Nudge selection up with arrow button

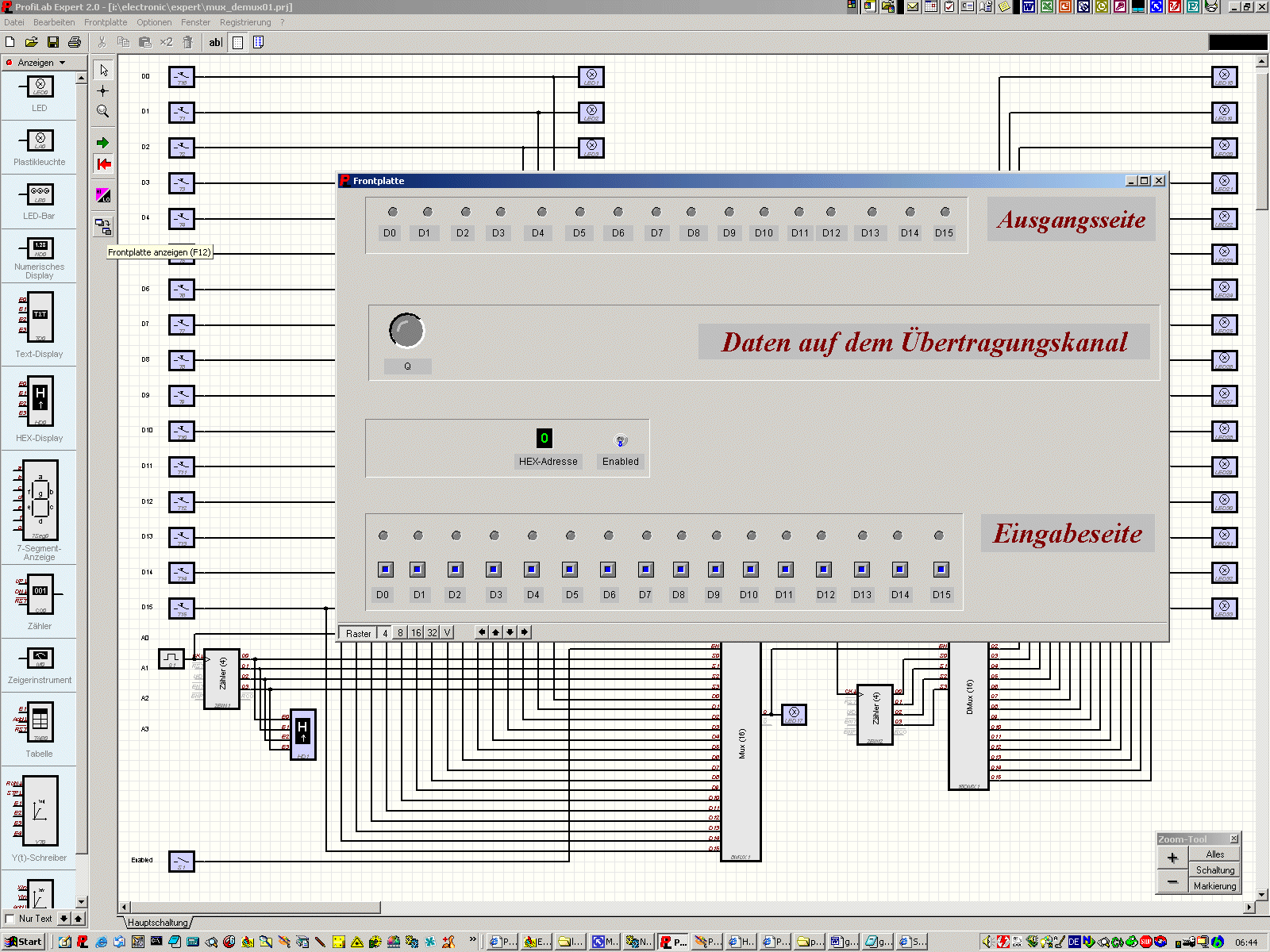tap(495, 632)
